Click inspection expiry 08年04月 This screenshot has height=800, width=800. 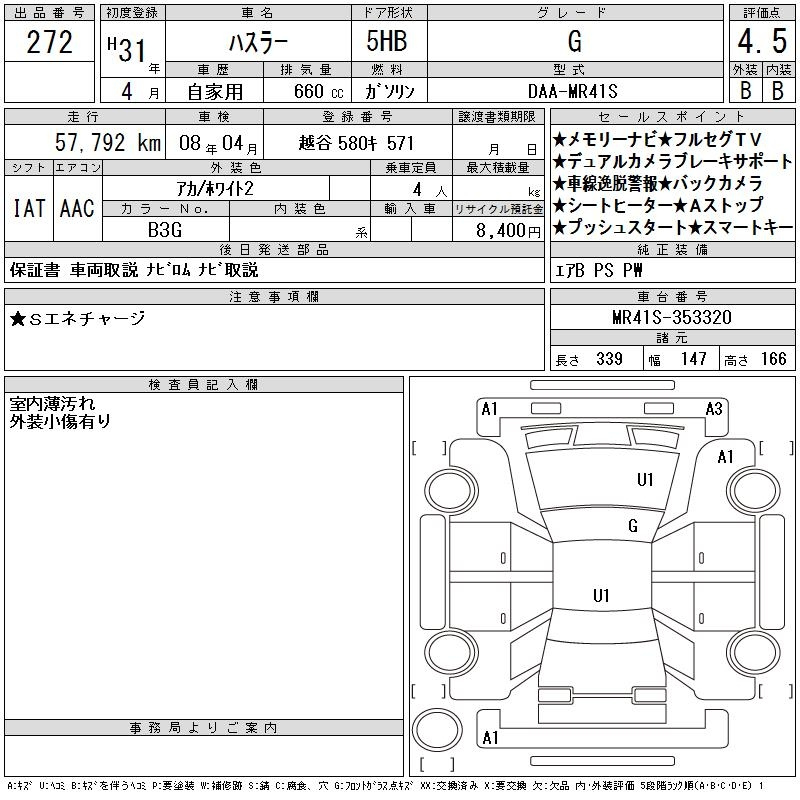[x=218, y=144]
